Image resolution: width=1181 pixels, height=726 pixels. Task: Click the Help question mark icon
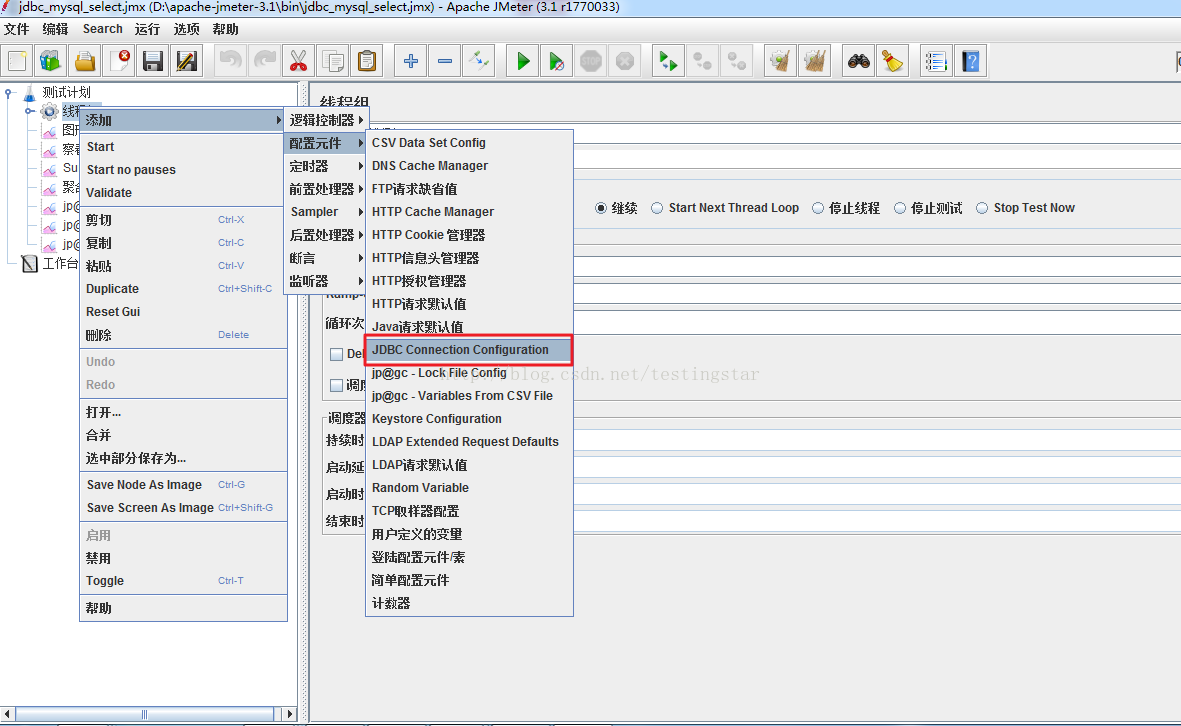(971, 61)
